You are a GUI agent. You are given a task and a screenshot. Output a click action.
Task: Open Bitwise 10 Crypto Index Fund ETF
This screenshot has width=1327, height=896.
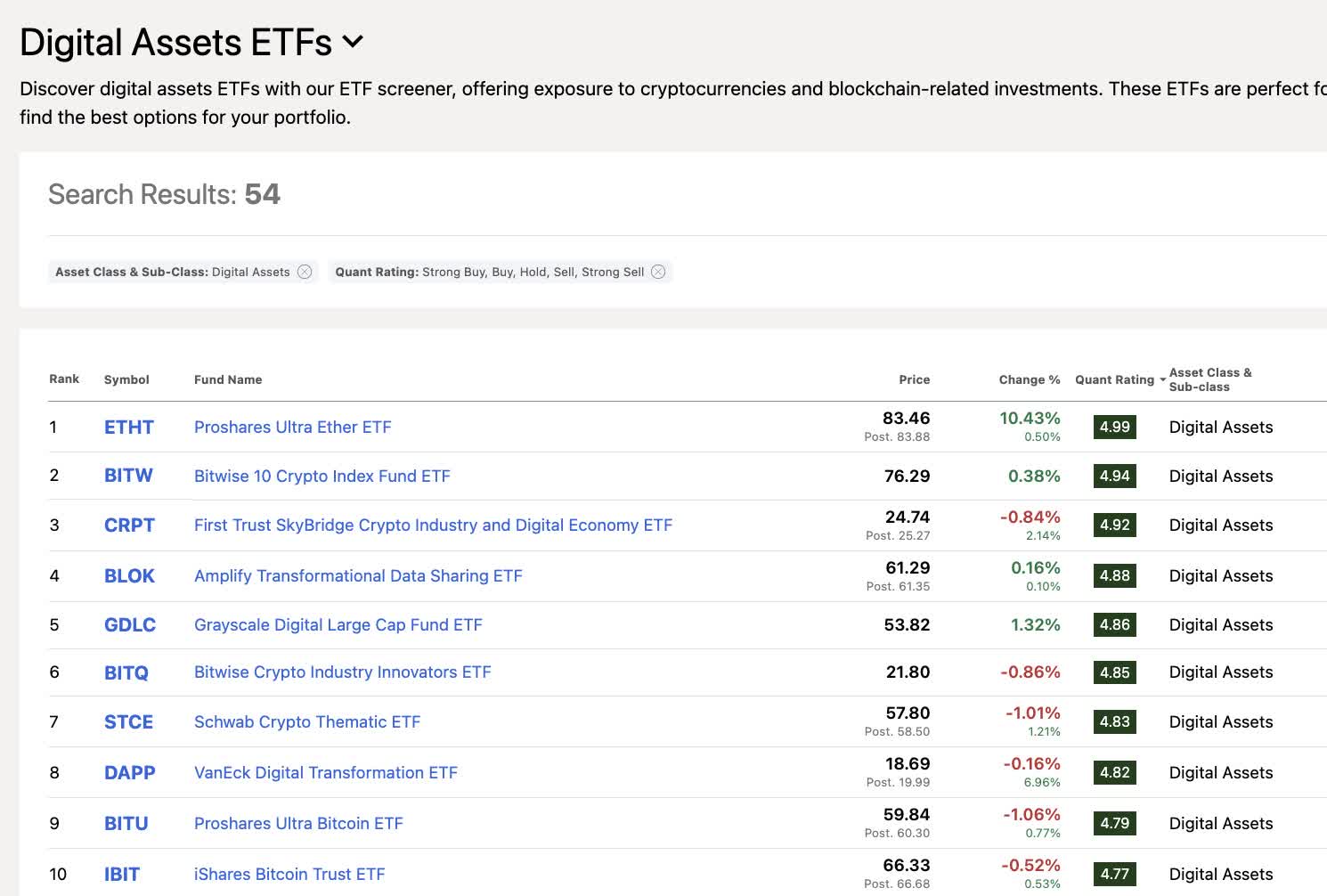tap(322, 476)
